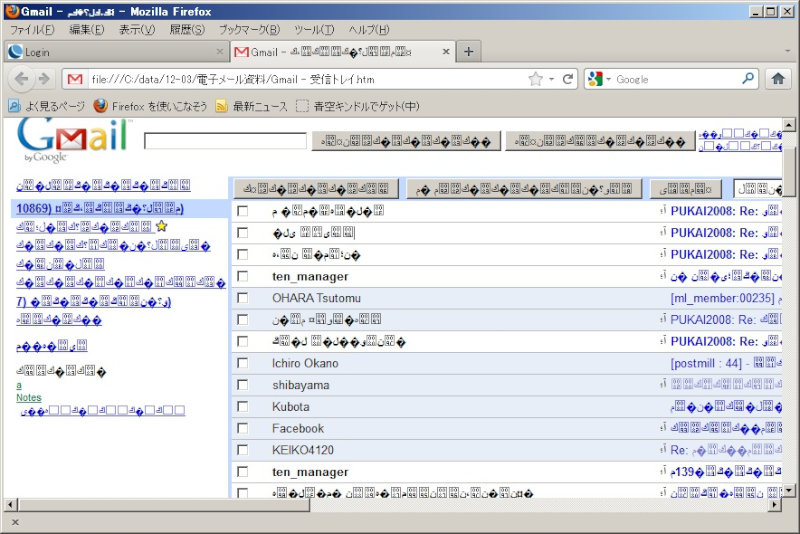Viewport: 800px width, 534px height.
Task: Click the horizontal scrollbar right arrow
Action: 776,505
